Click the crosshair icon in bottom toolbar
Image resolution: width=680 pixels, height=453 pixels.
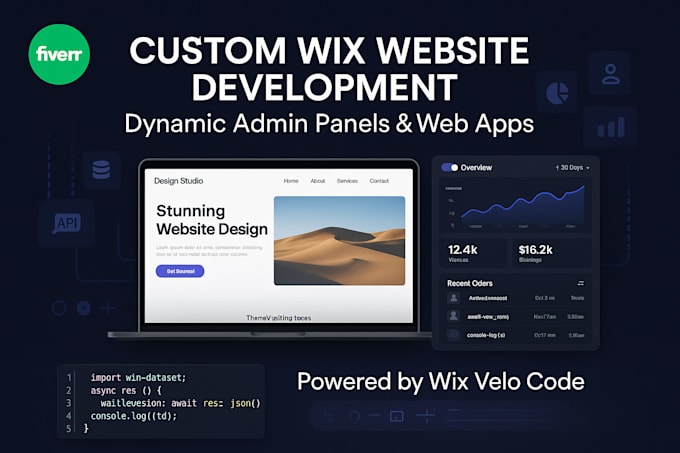click(x=426, y=415)
